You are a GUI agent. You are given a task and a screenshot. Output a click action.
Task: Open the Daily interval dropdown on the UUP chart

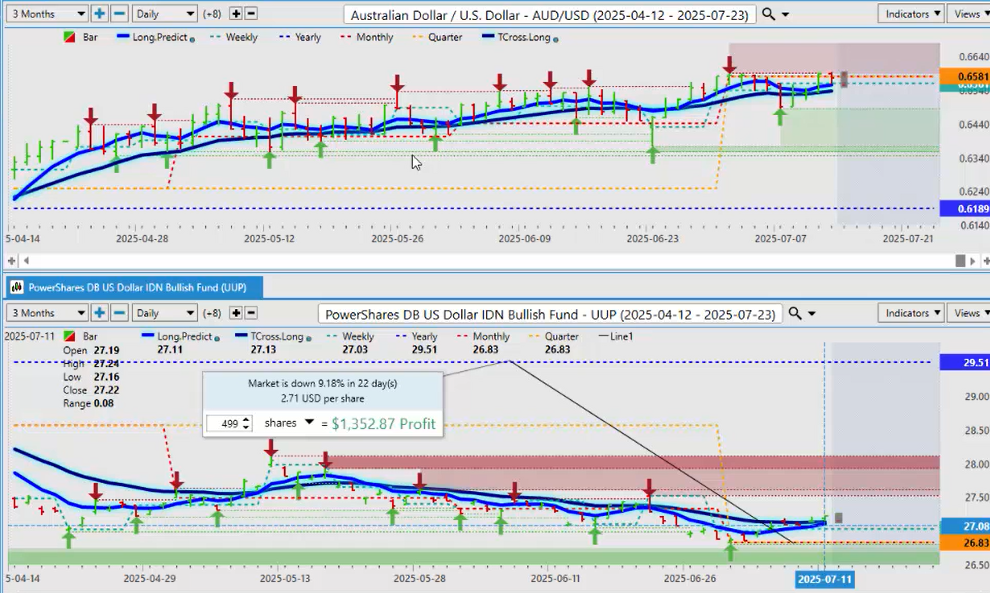tap(165, 313)
